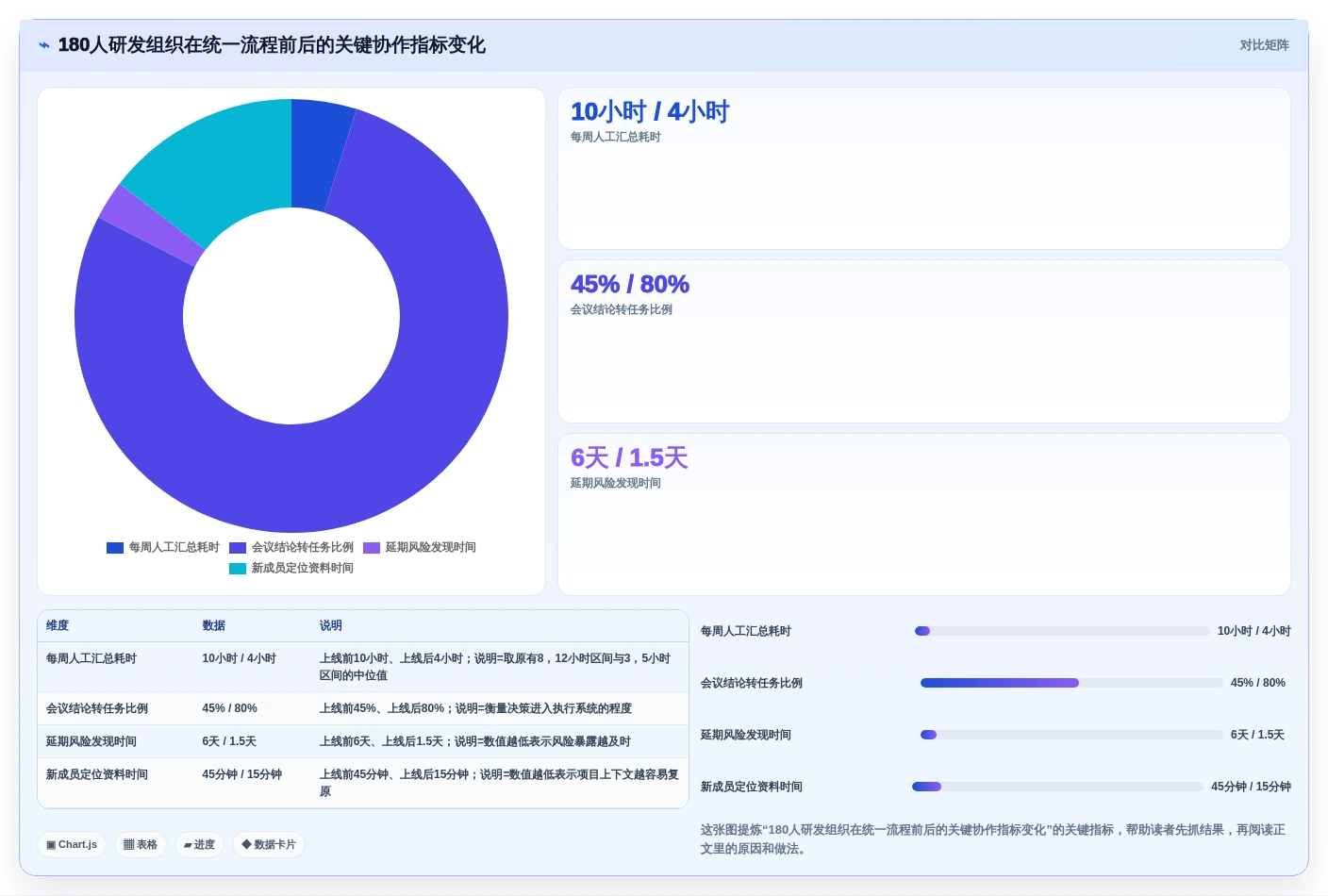
Task: Click the 延期风险发现时间 progress bar
Action: (1071, 736)
